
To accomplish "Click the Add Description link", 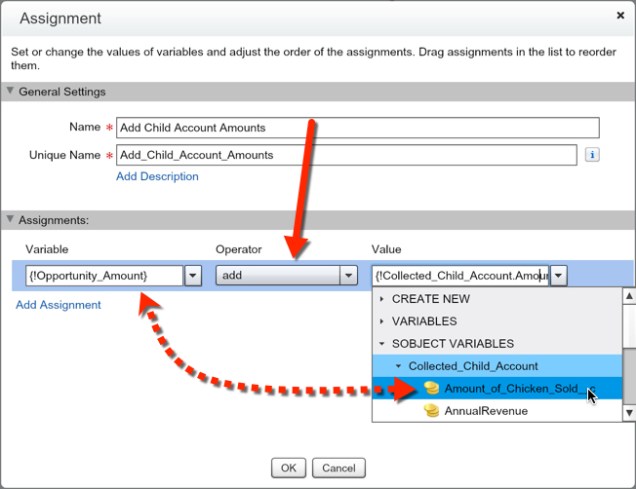I will pos(157,176).
